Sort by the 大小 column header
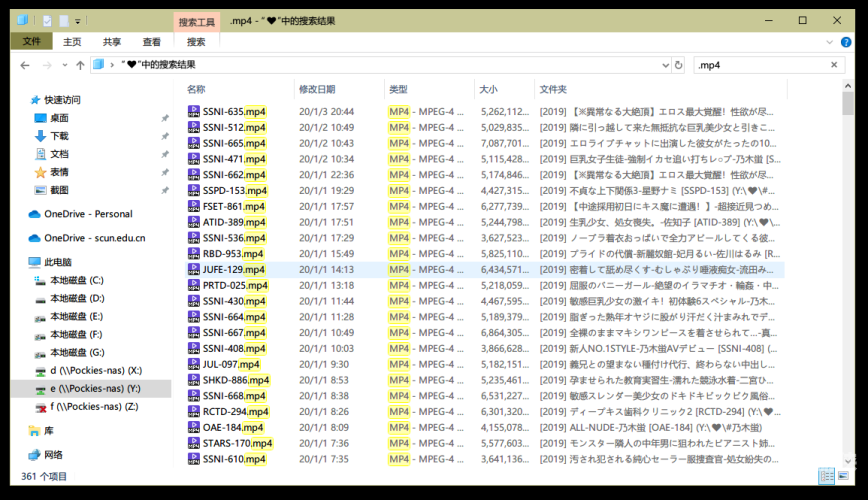Image resolution: width=868 pixels, height=500 pixels. point(488,89)
